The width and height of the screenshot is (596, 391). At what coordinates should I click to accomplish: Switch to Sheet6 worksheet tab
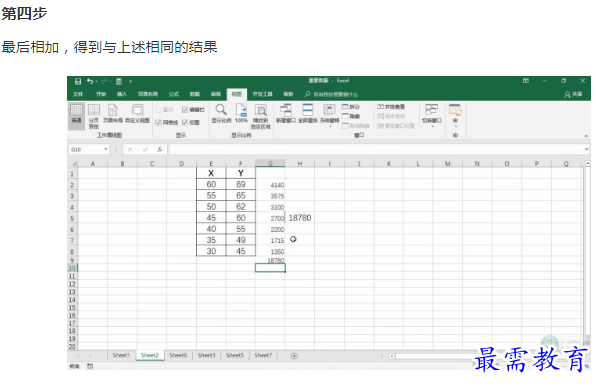(x=178, y=355)
